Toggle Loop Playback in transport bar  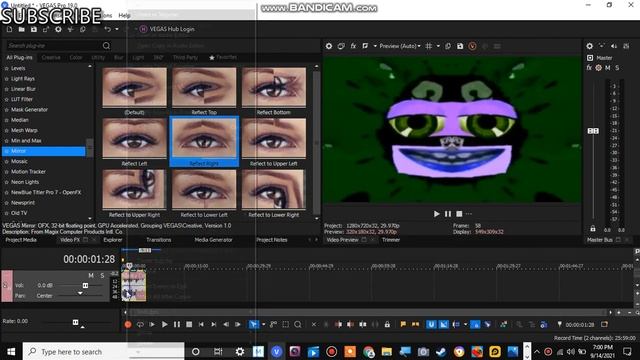[x=140, y=324]
